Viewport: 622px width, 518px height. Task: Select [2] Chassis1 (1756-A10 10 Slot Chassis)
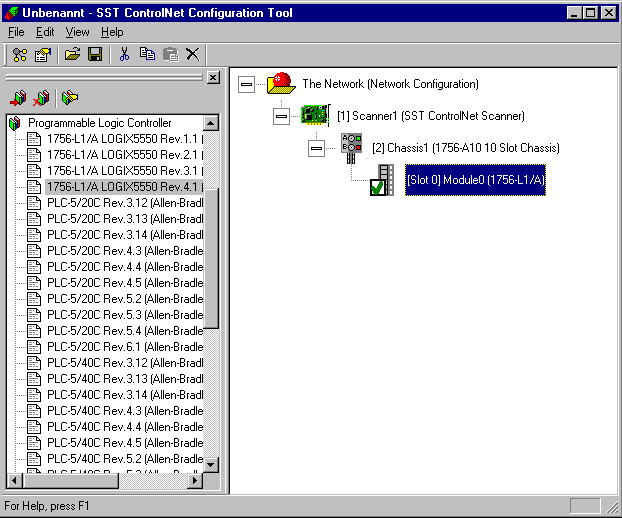click(x=466, y=148)
